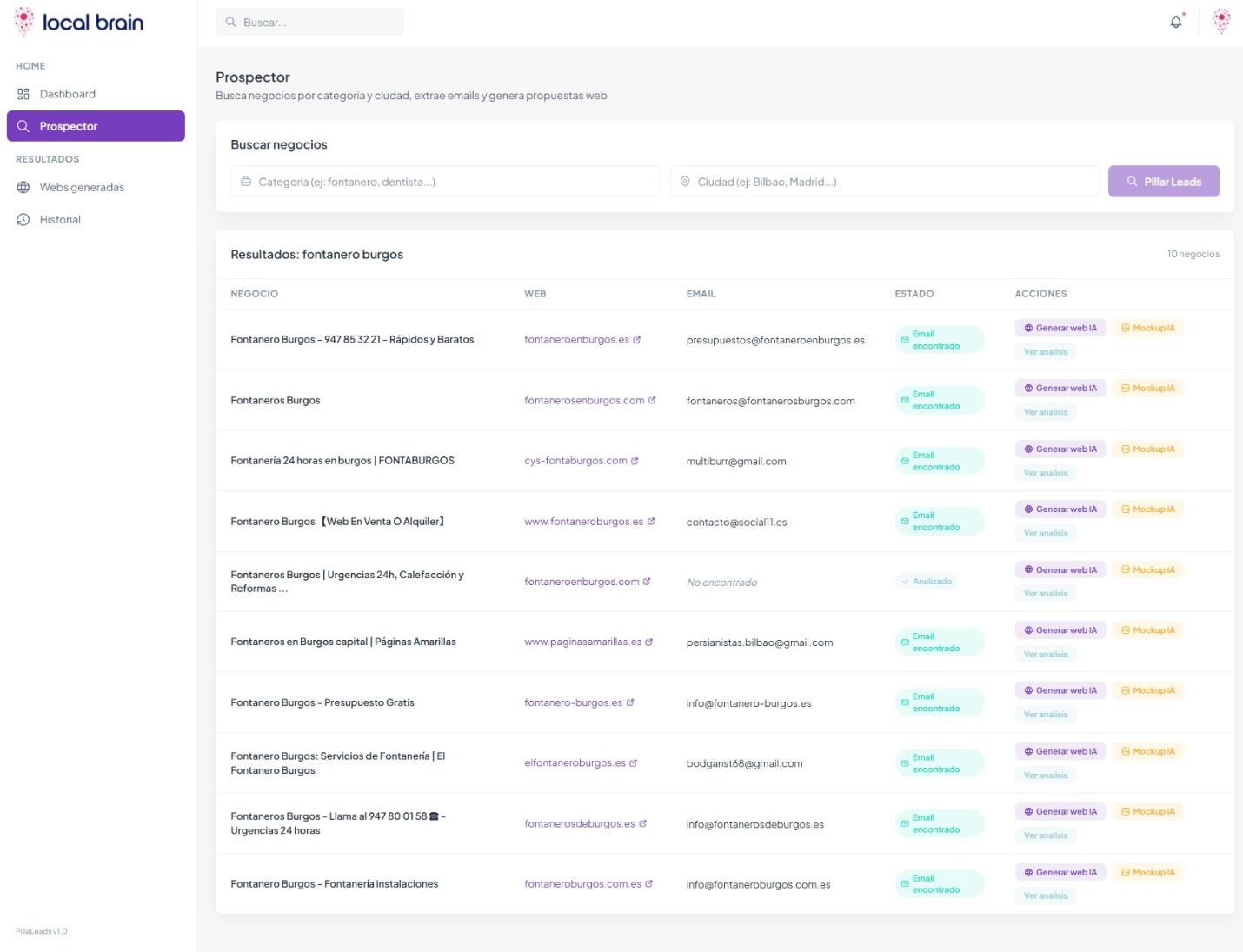This screenshot has height=952, width=1243.
Task: Click the local brain logo
Action: coord(78,22)
